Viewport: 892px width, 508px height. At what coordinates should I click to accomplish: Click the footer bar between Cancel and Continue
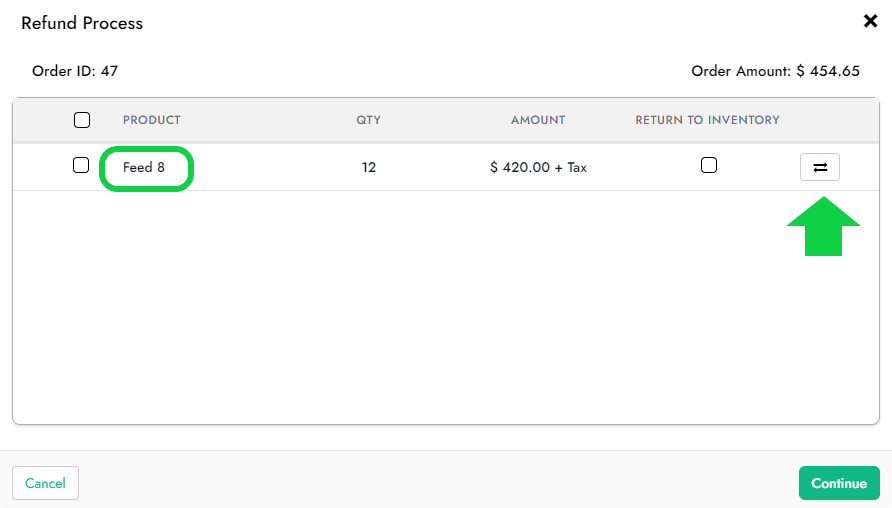(440, 483)
